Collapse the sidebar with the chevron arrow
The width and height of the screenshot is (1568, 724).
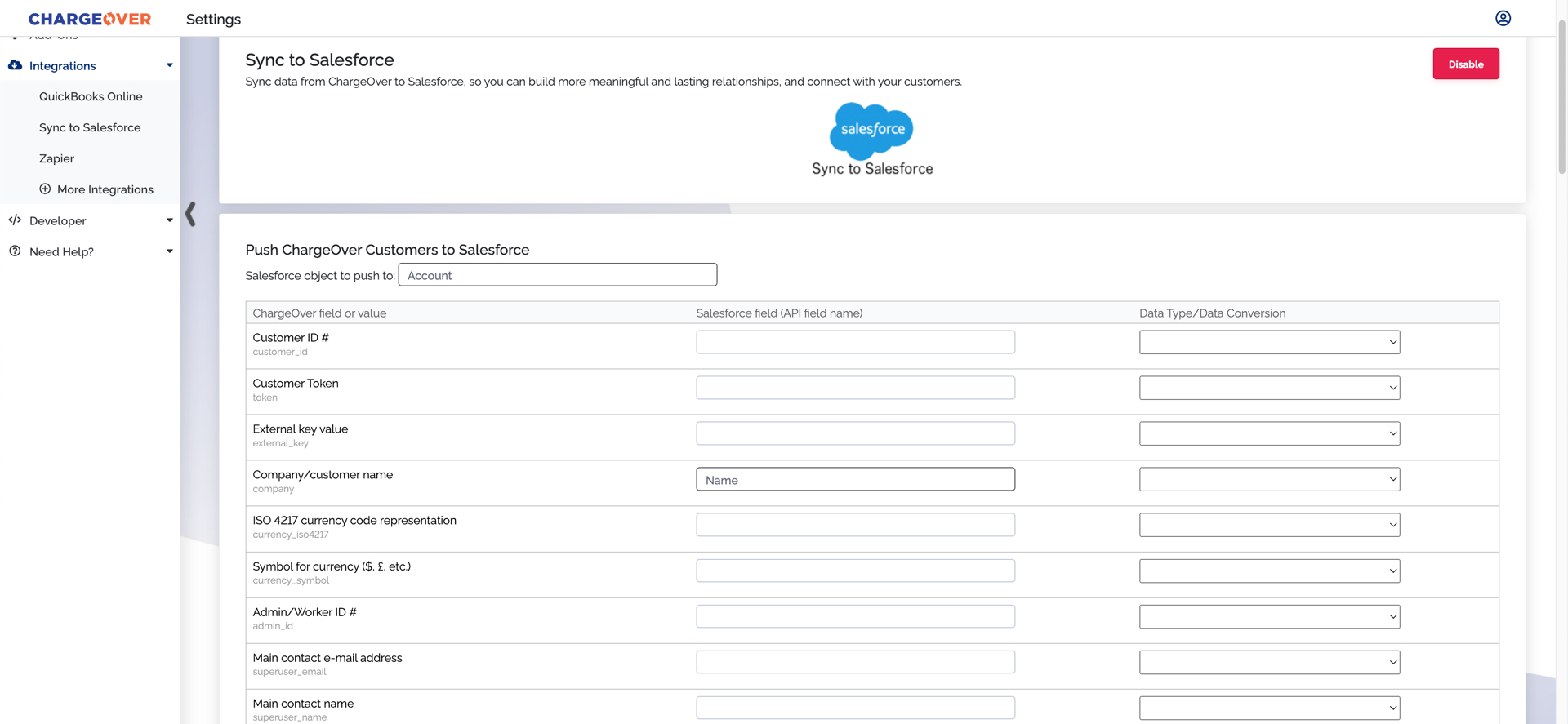coord(190,214)
